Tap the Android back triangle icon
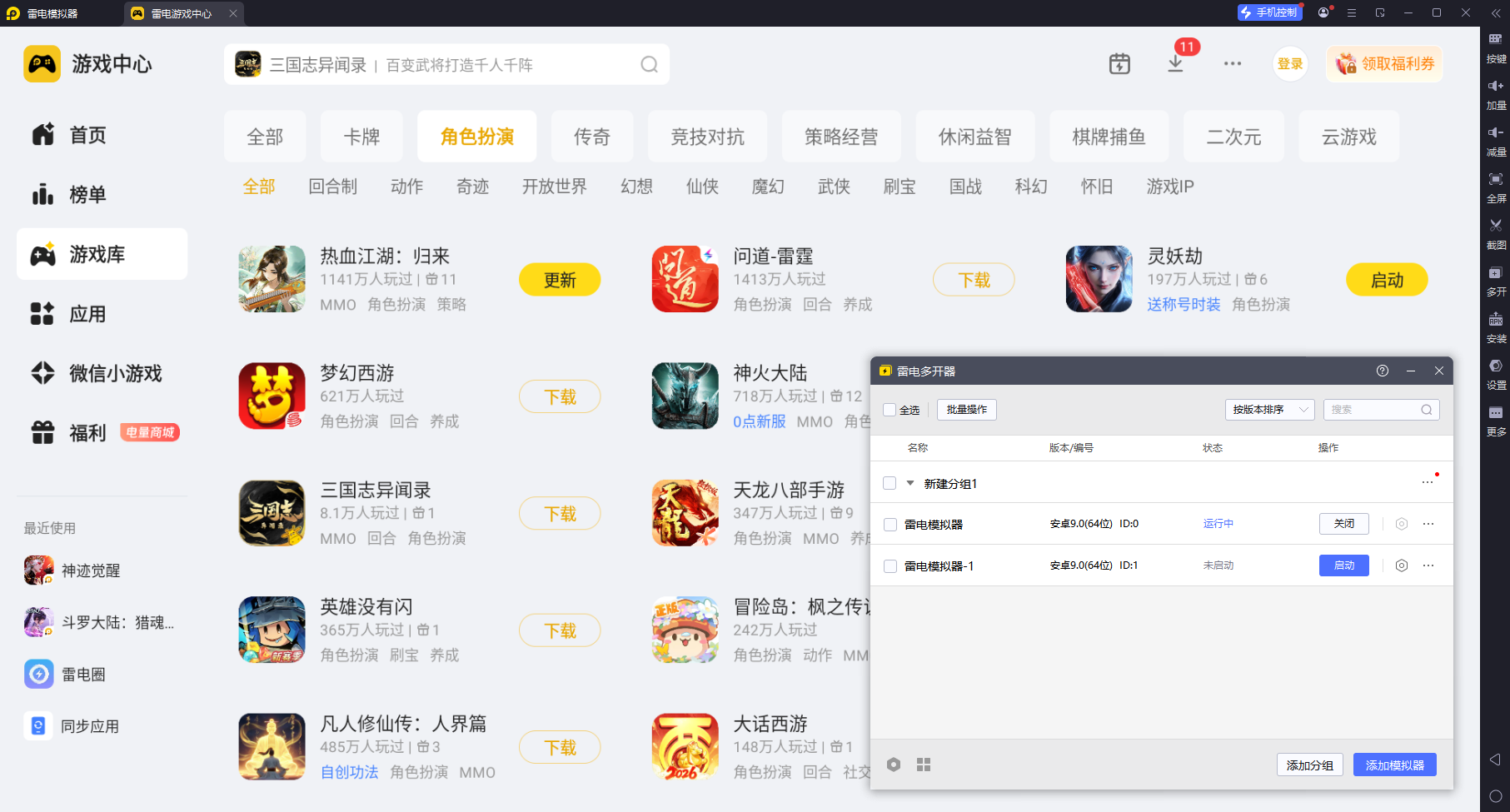 pos(1495,760)
